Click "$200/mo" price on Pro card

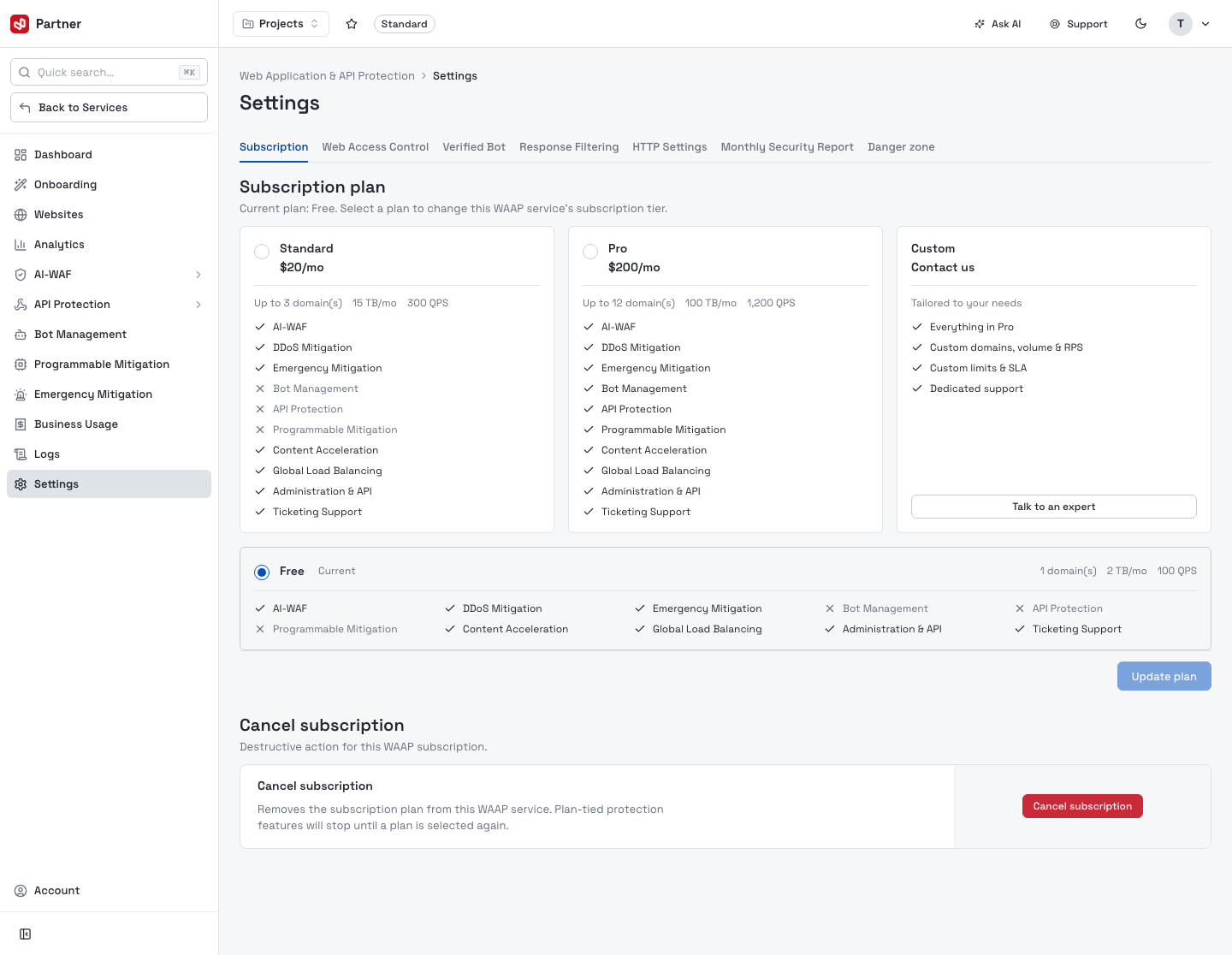click(634, 268)
